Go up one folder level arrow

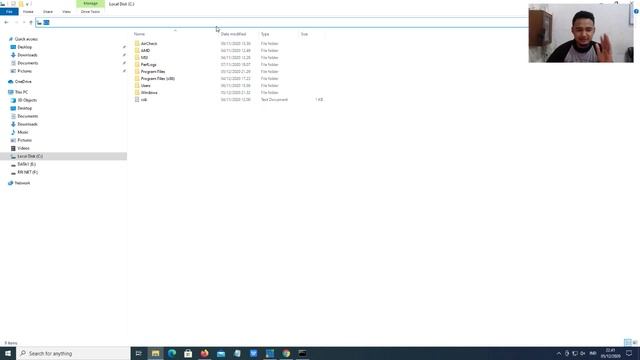click(31, 22)
